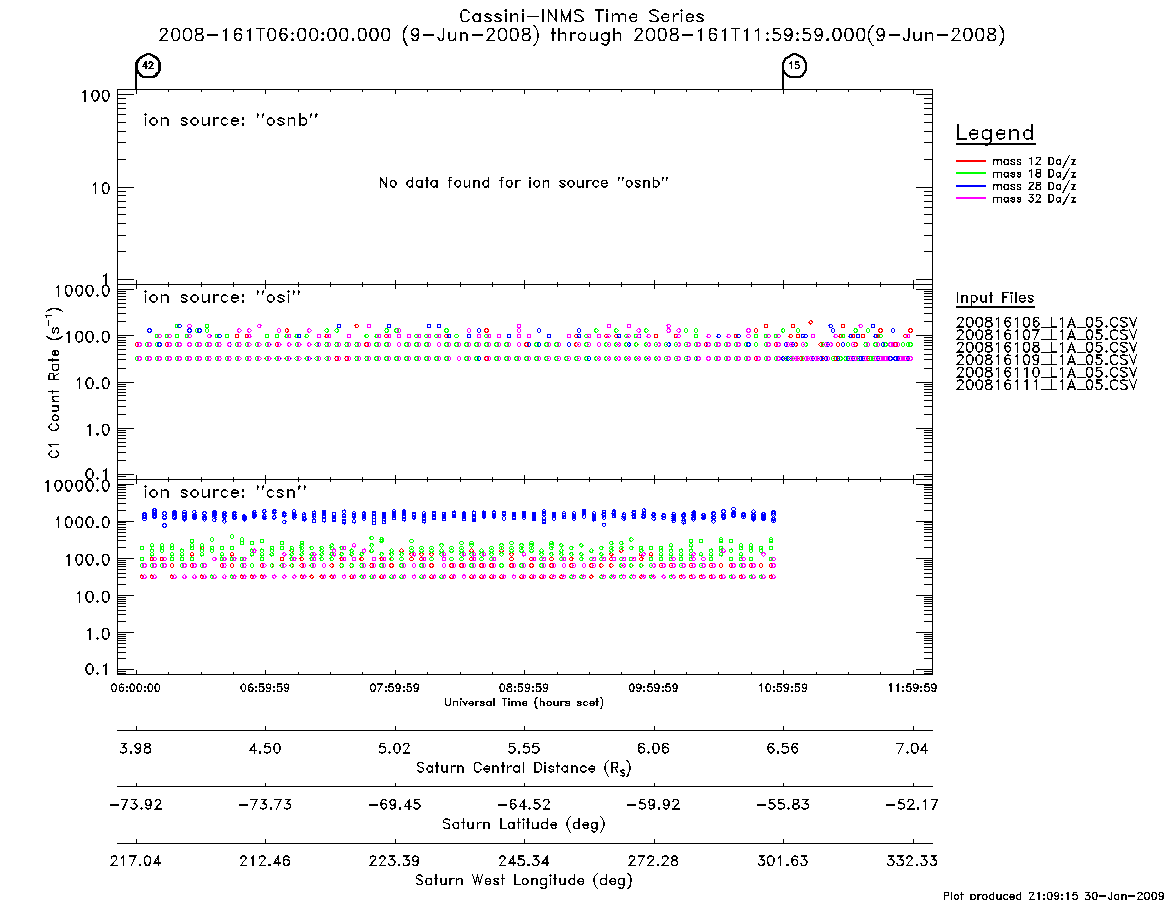The height and width of the screenshot is (900, 1165).
Task: Click the 11:59:59 time axis tick label
Action: click(x=912, y=688)
